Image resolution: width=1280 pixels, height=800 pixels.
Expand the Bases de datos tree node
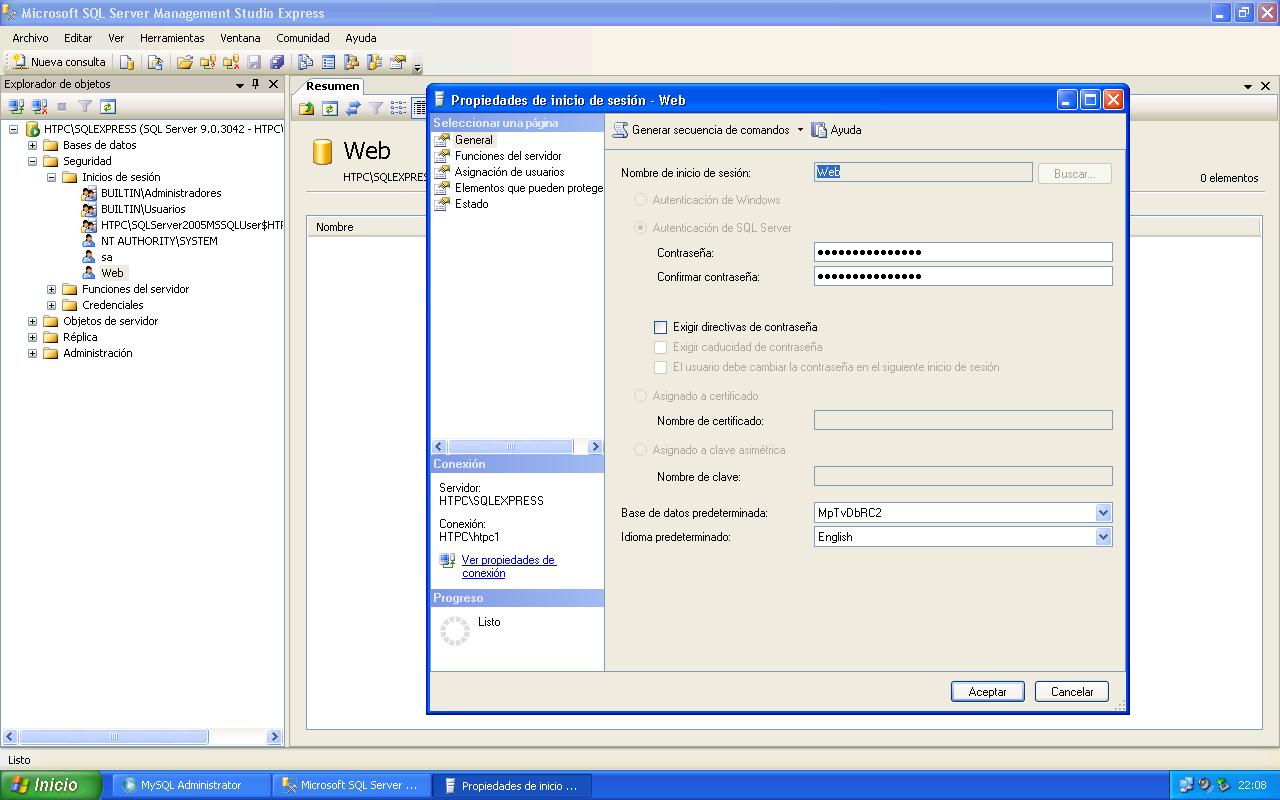pos(32,145)
